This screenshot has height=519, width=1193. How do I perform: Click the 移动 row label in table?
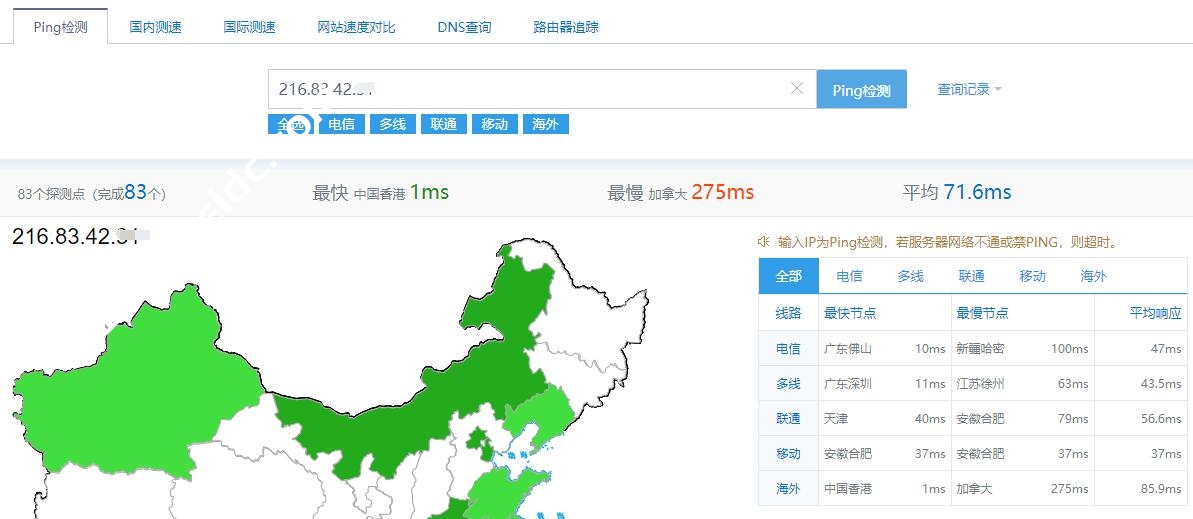coord(788,454)
